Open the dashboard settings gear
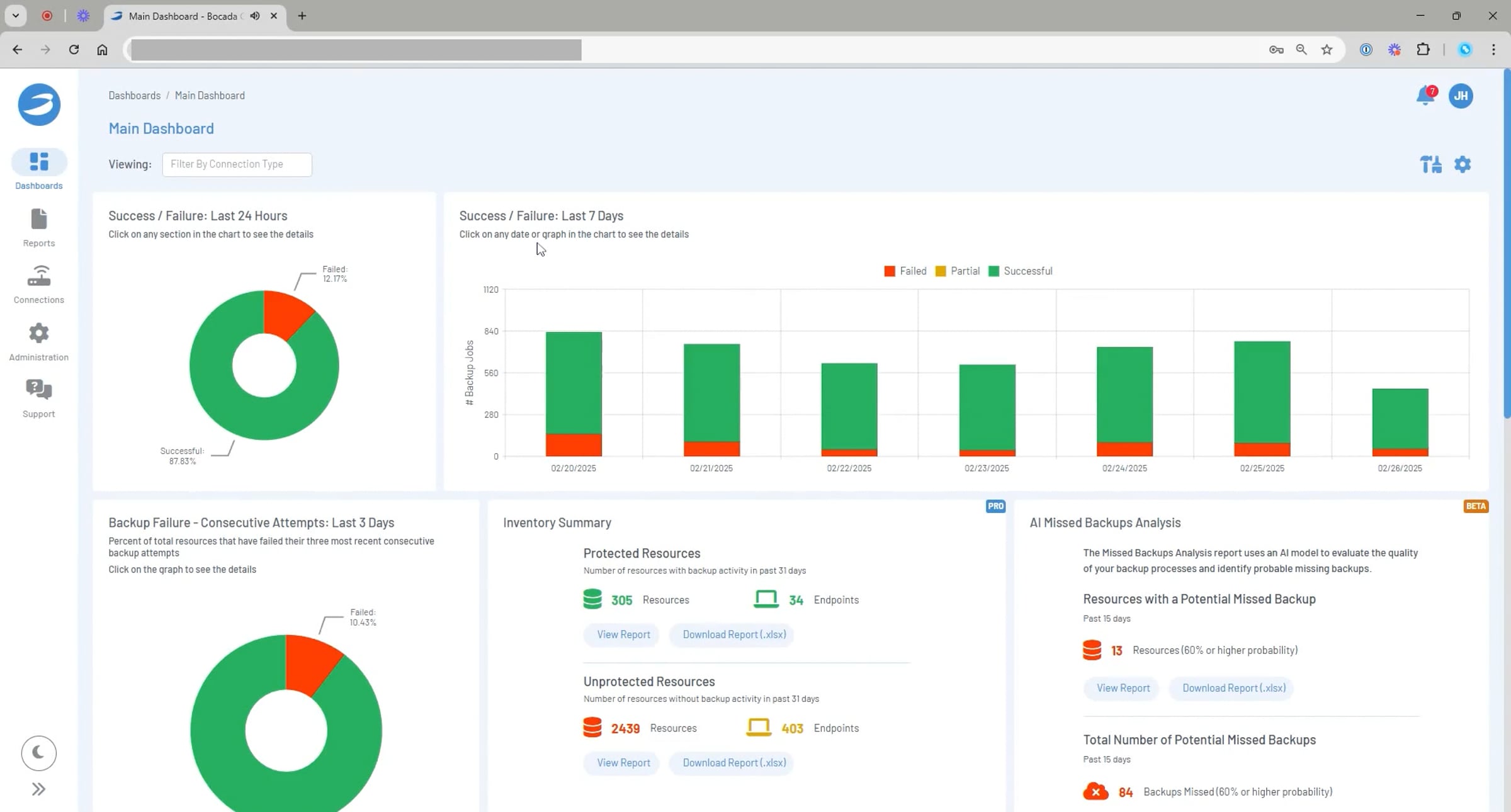This screenshot has width=1511, height=812. pos(1462,164)
